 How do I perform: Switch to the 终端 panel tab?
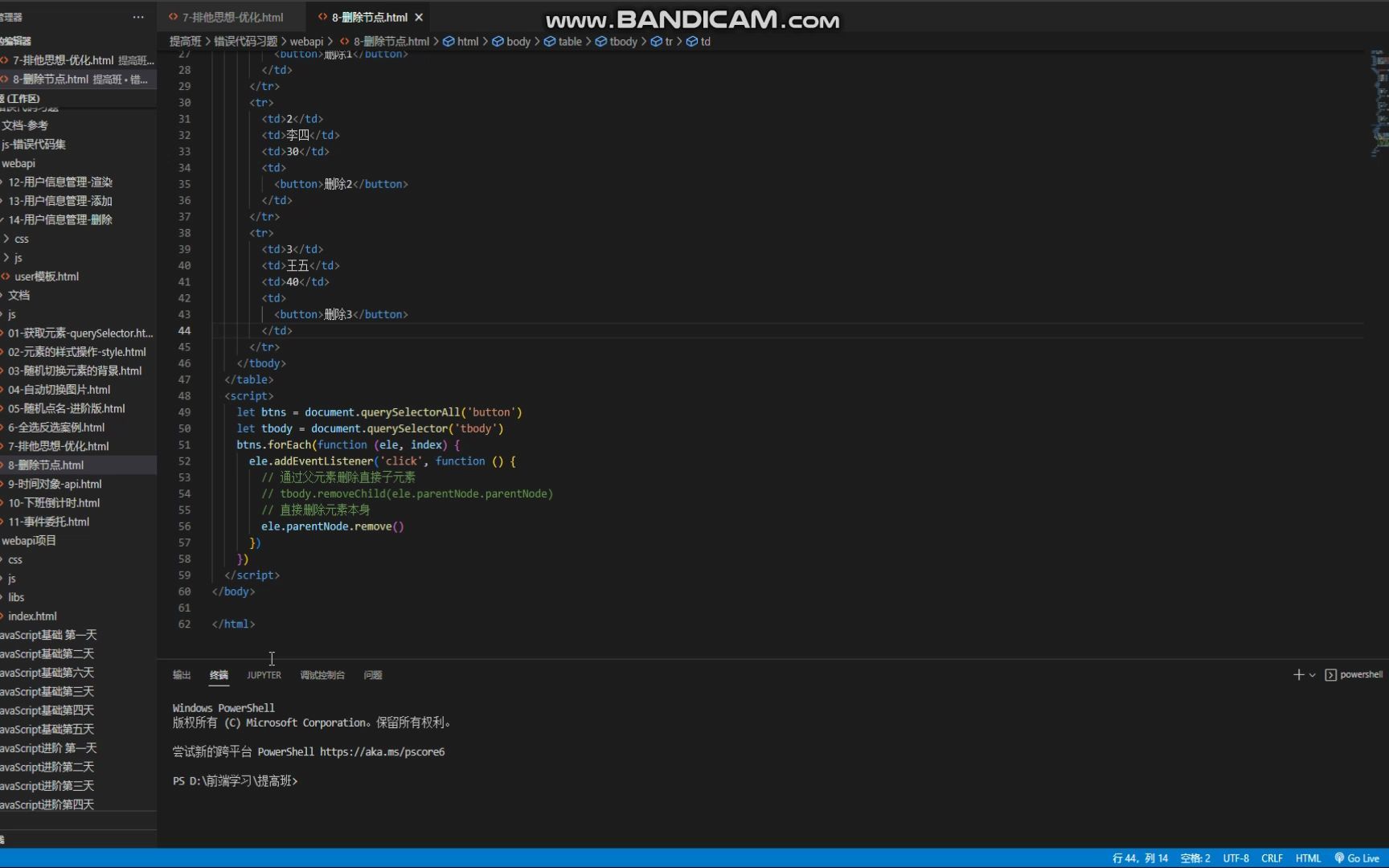(x=219, y=675)
